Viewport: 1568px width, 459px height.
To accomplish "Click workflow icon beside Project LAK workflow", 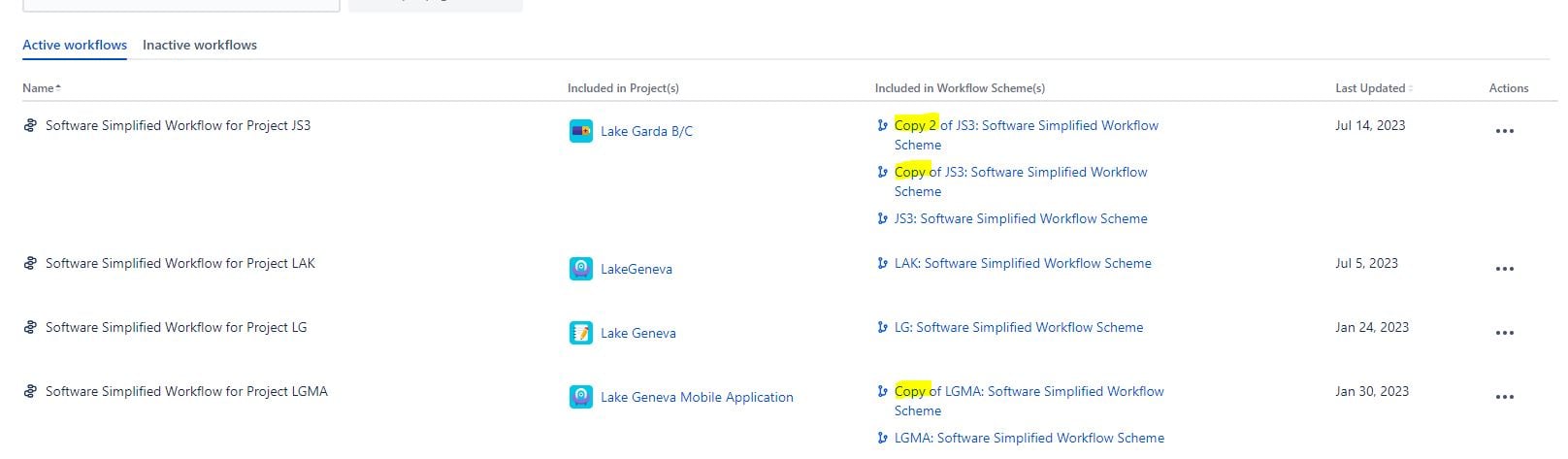I will tap(30, 263).
